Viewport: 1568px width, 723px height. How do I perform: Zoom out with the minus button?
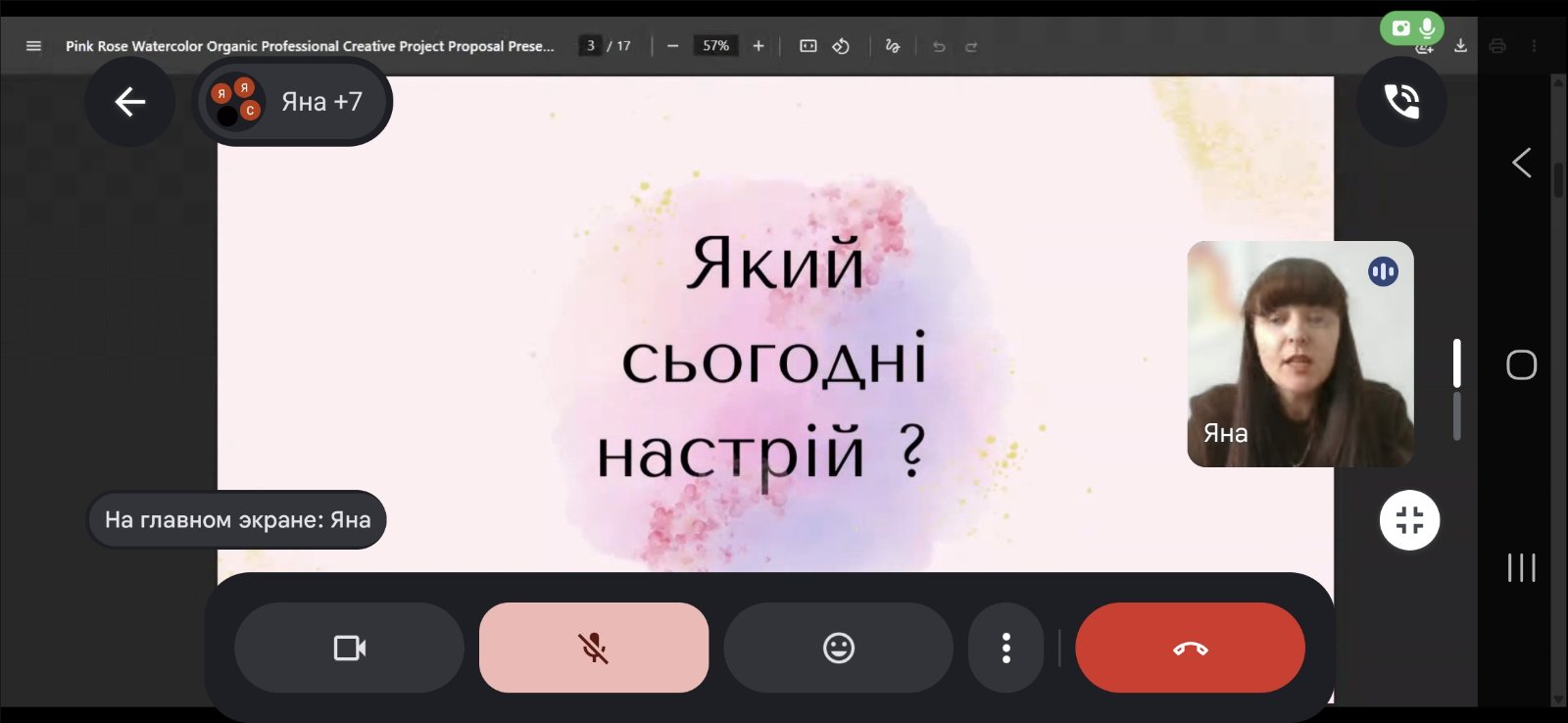coord(672,46)
